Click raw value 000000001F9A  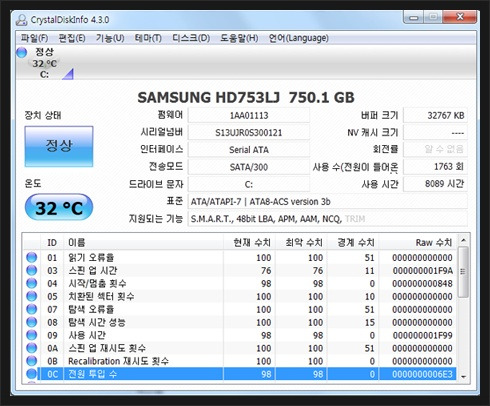[x=423, y=270]
